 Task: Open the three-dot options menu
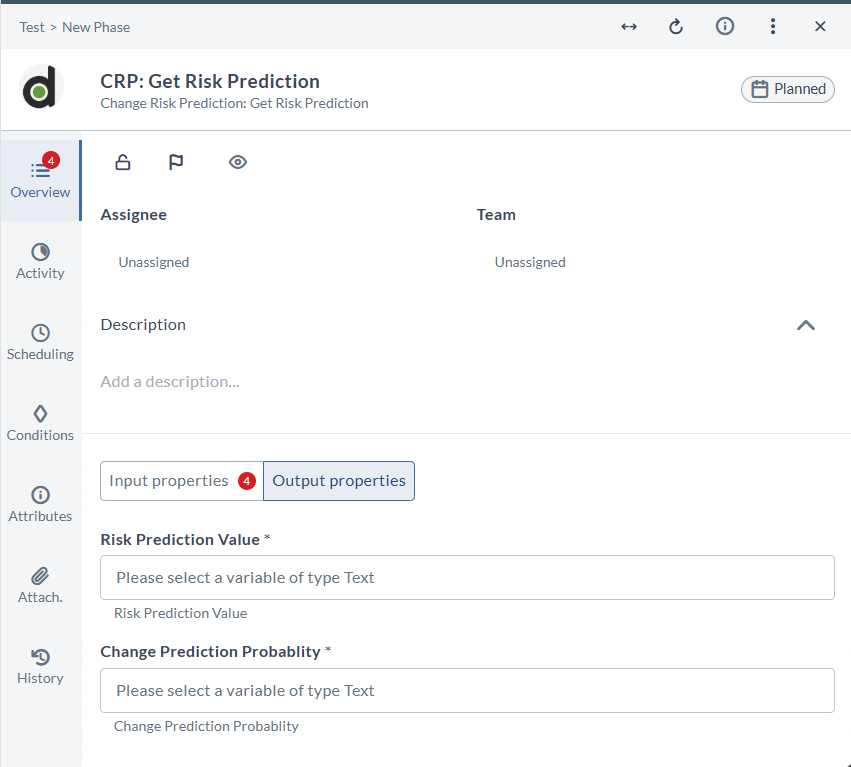point(773,26)
